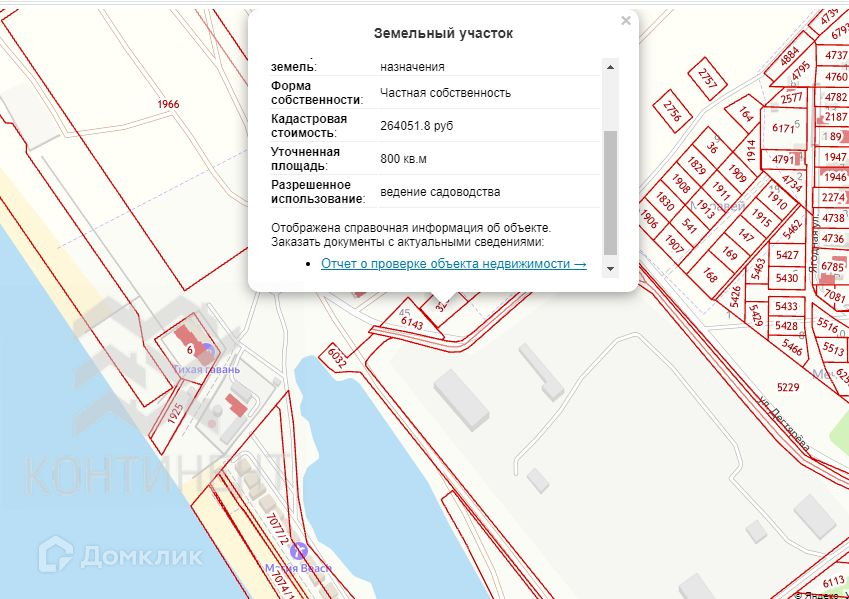Click the popup's vertical scrollbar thumb
The width and height of the screenshot is (849, 599).
coord(610,193)
